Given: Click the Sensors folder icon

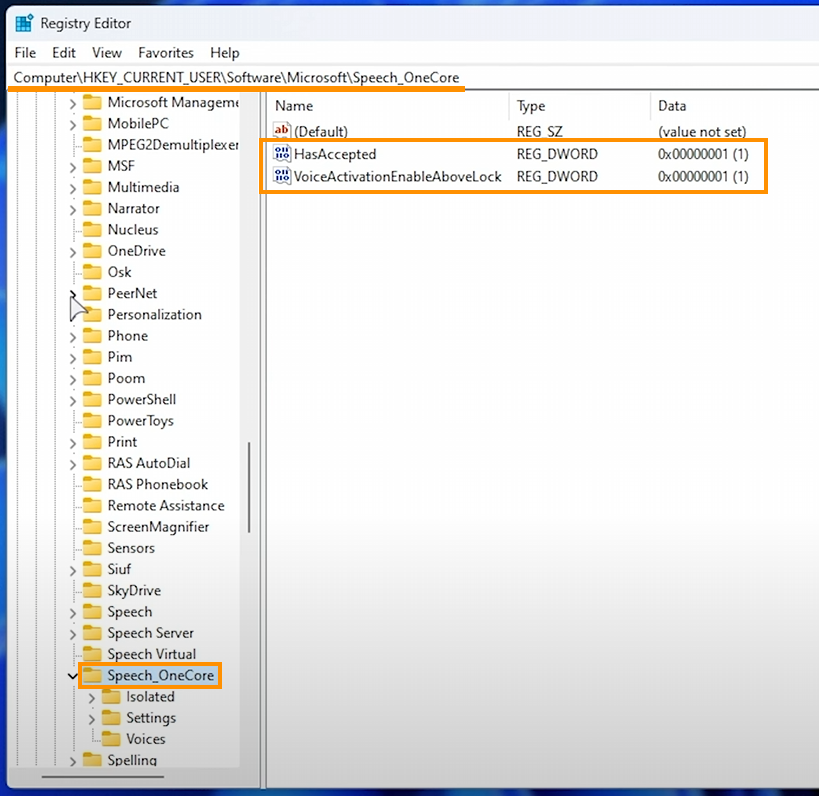Looking at the screenshot, I should (92, 548).
